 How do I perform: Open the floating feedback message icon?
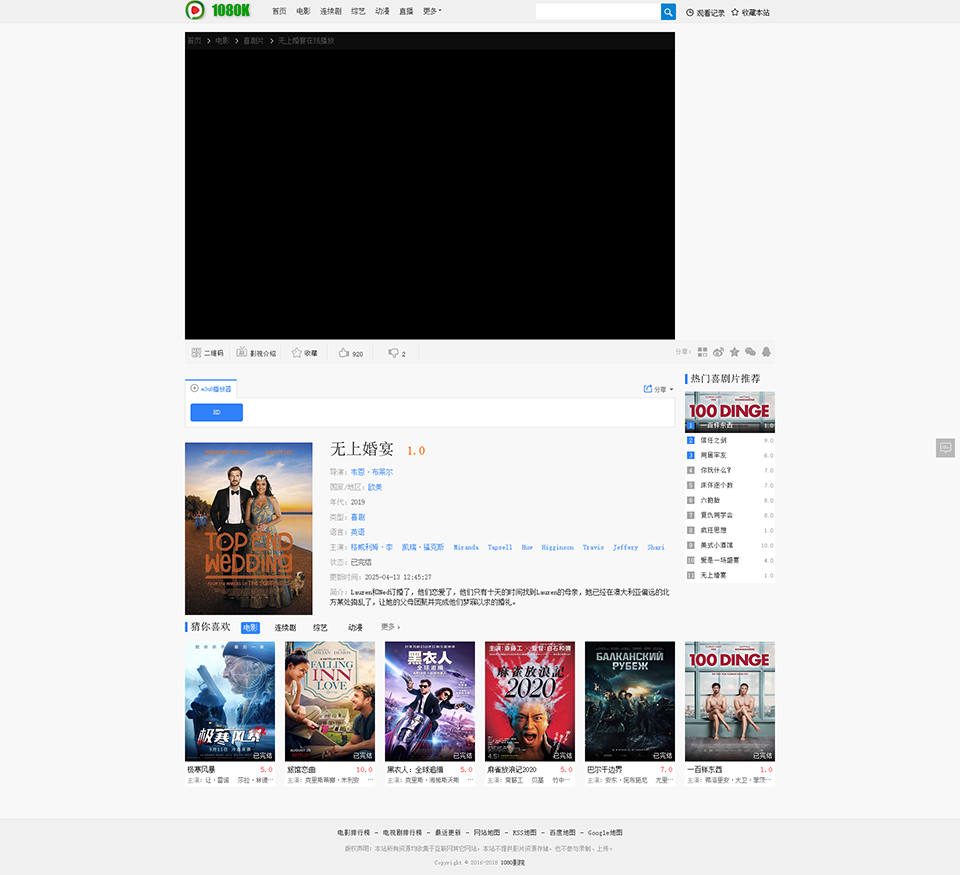pos(945,448)
